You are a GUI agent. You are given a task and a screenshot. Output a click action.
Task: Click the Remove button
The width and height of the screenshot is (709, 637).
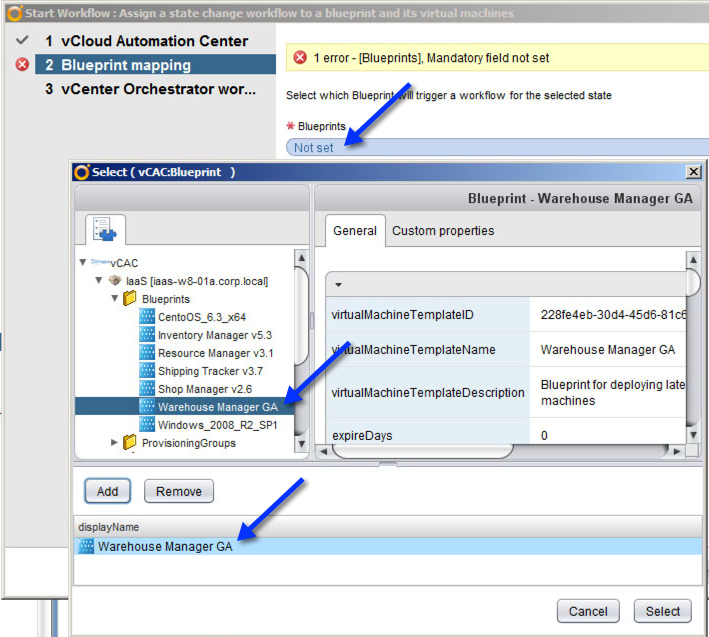[179, 491]
